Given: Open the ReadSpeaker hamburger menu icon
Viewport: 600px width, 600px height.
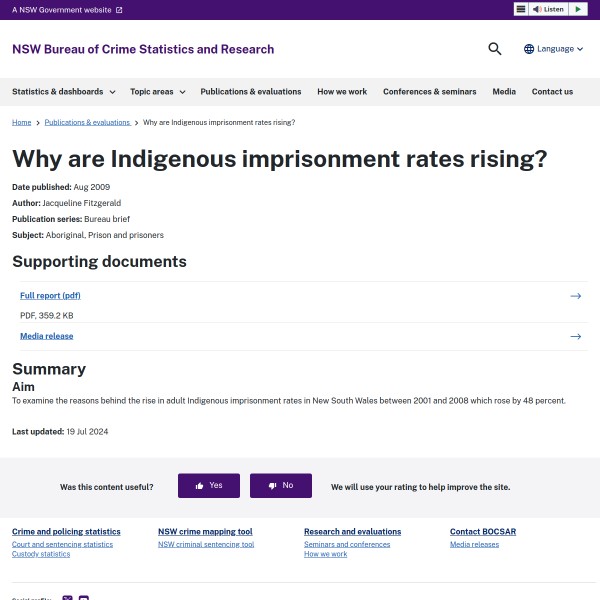Looking at the screenshot, I should (x=521, y=9).
